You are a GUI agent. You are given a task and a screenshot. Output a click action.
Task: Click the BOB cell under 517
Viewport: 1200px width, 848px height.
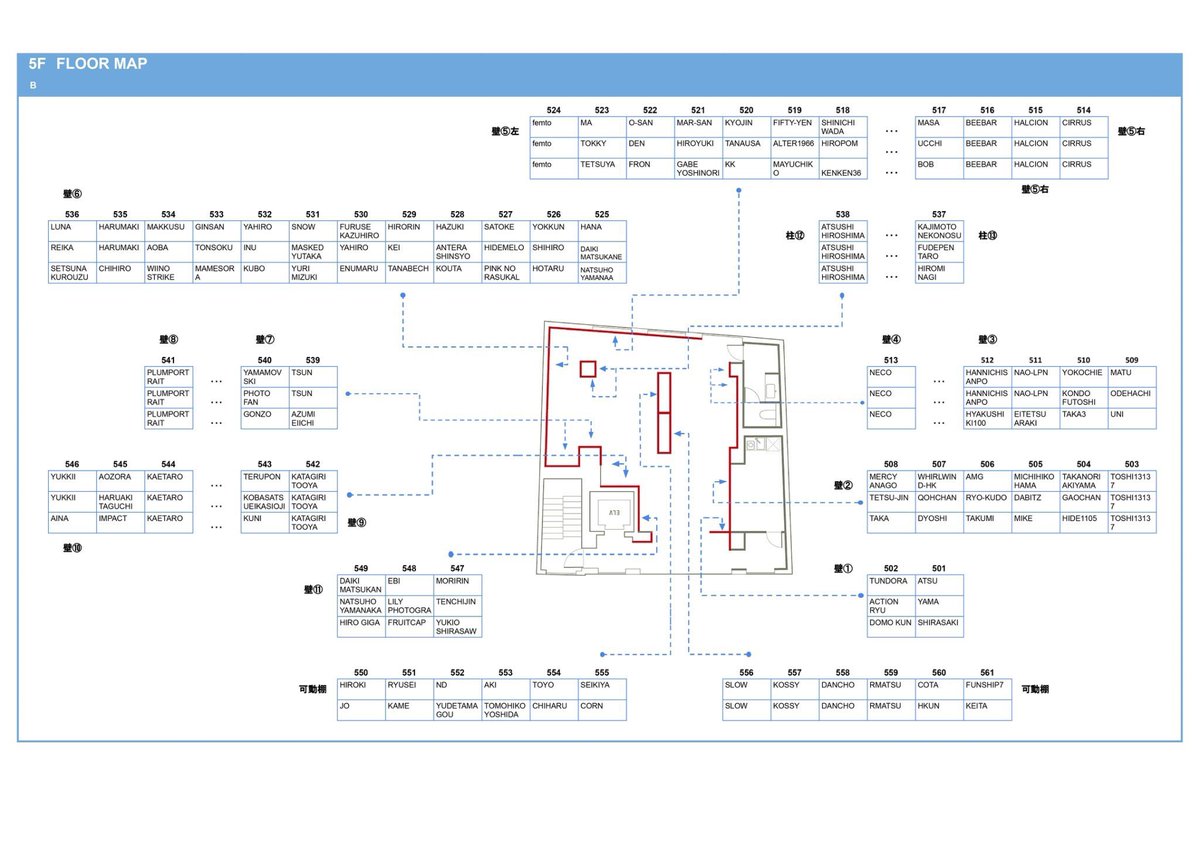(939, 169)
